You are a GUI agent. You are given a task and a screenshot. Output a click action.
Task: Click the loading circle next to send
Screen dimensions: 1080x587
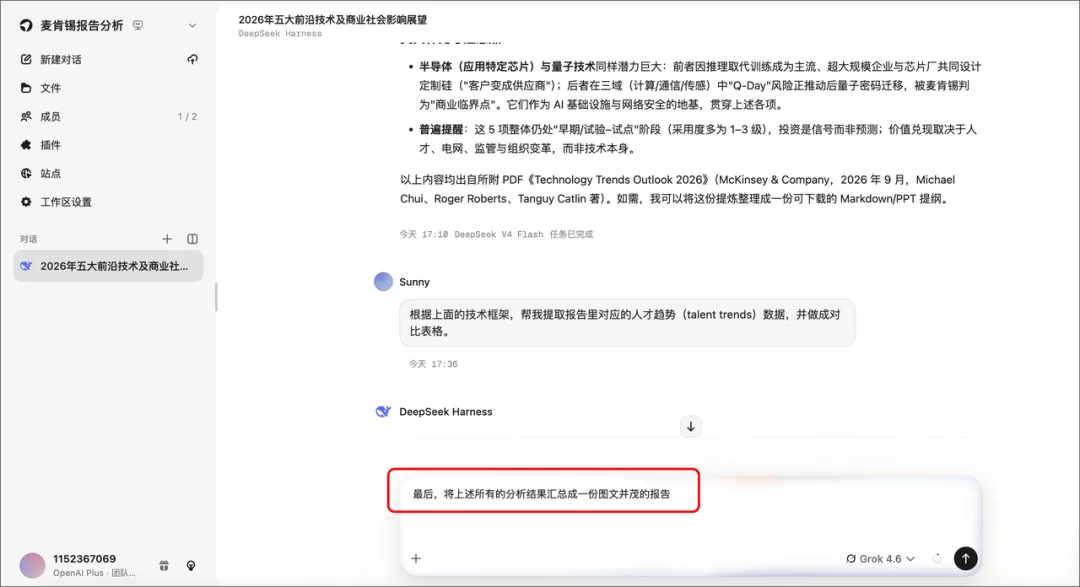click(x=937, y=559)
